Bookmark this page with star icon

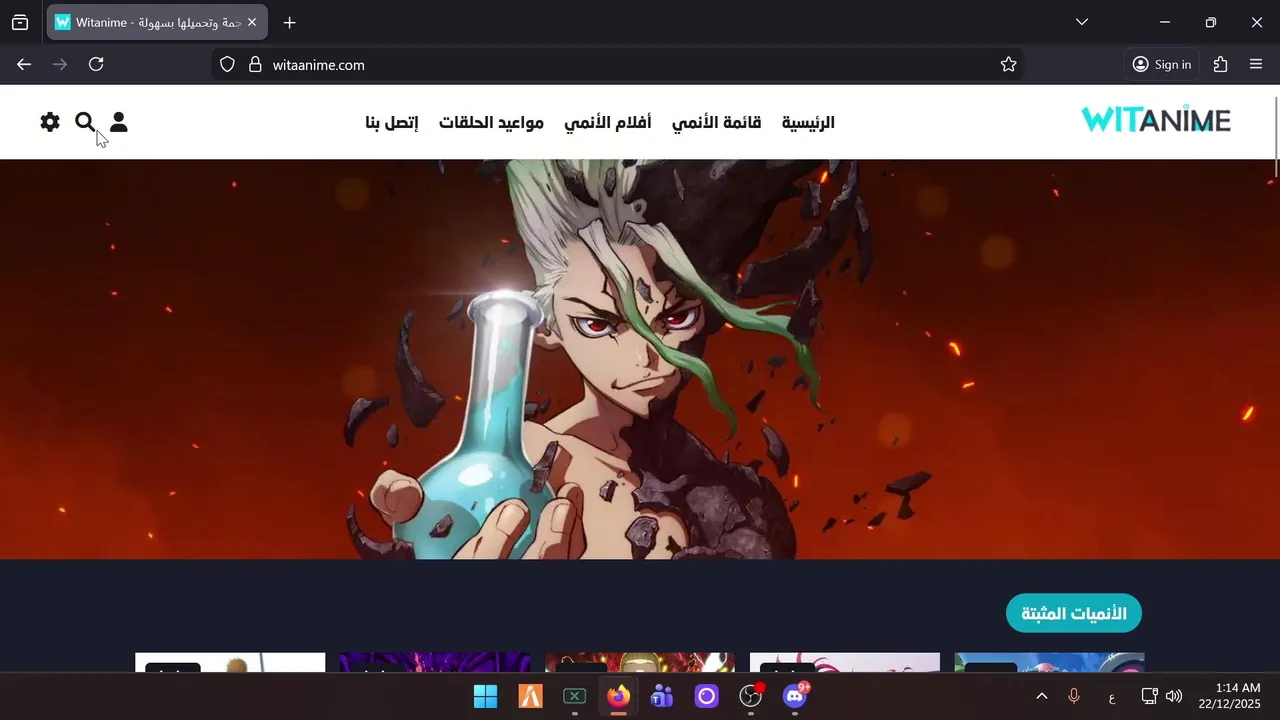(1008, 64)
